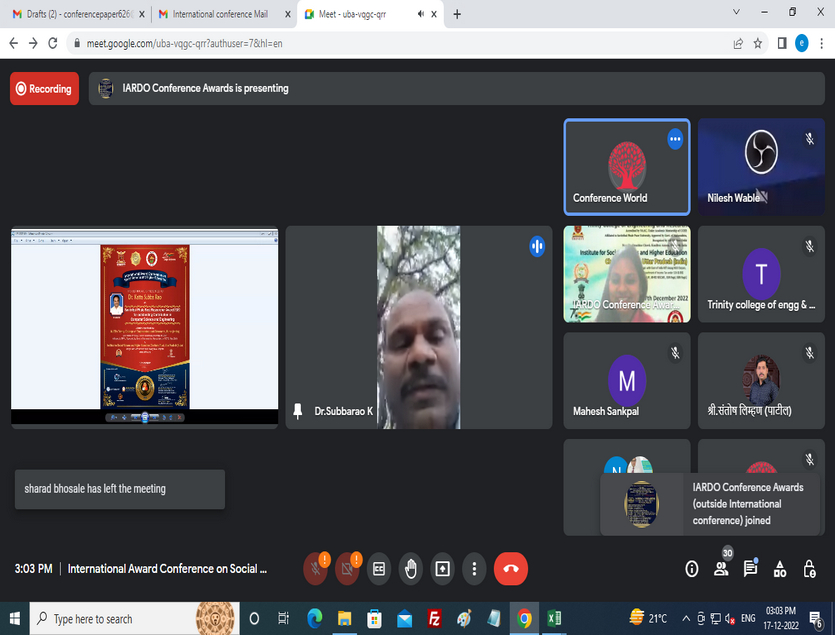Select the Conference World participant tile
The height and width of the screenshot is (635, 835).
(x=627, y=167)
